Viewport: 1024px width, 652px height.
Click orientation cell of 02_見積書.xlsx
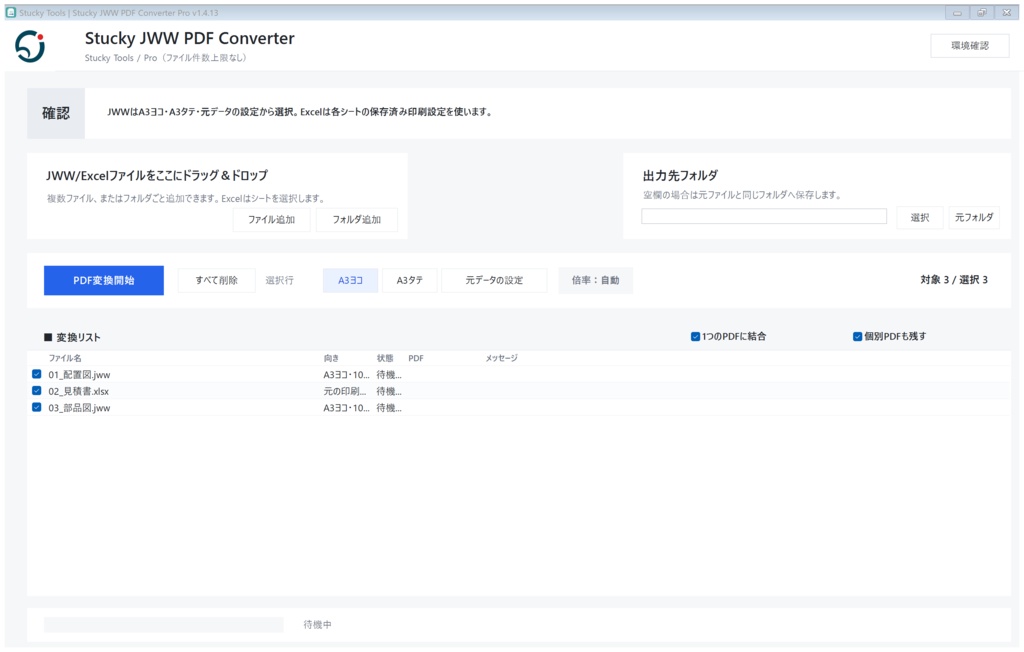(x=345, y=391)
